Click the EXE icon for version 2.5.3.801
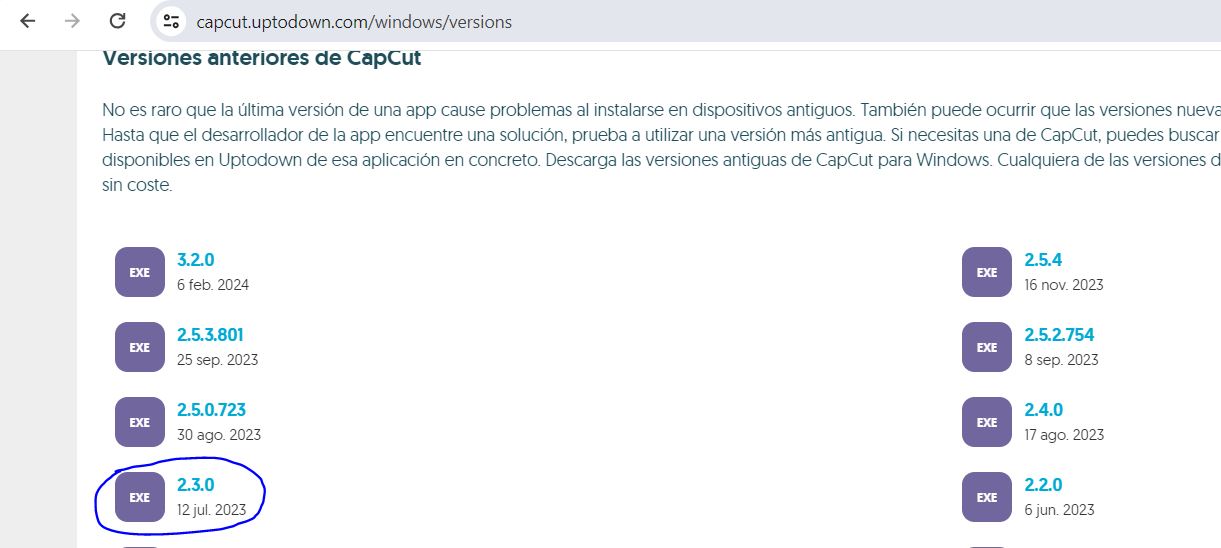Image resolution: width=1221 pixels, height=548 pixels. [x=140, y=347]
